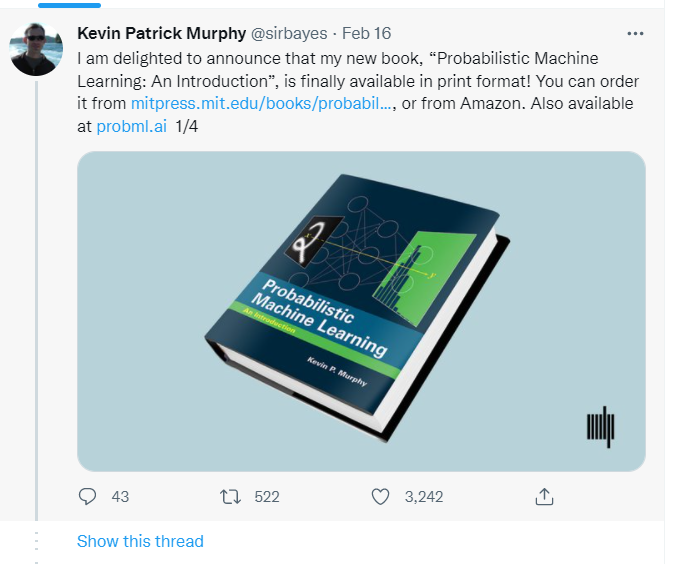Open the book cover image
This screenshot has width=681, height=564.
[x=361, y=310]
